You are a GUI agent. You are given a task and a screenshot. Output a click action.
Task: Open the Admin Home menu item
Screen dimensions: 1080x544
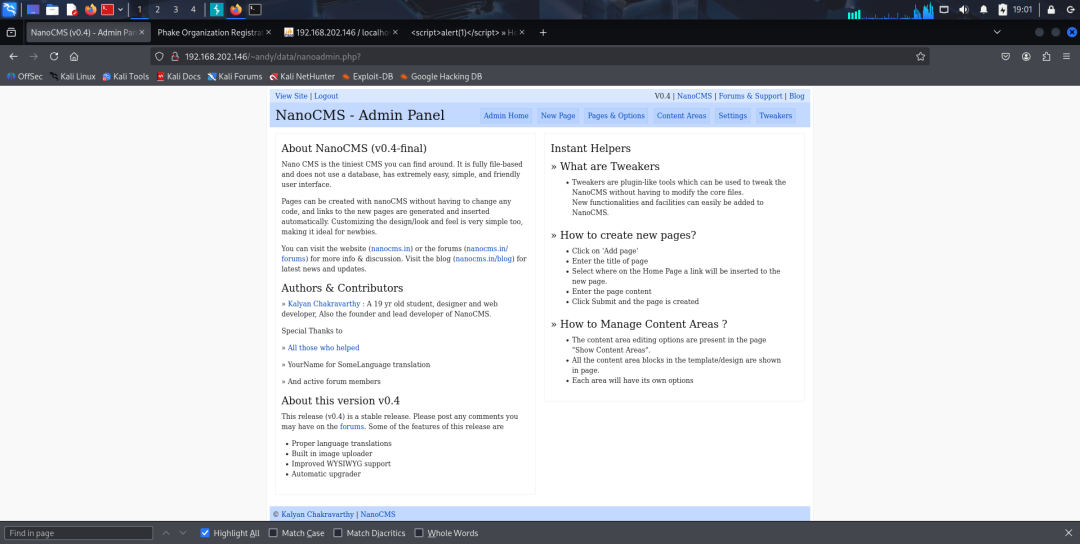coord(506,116)
